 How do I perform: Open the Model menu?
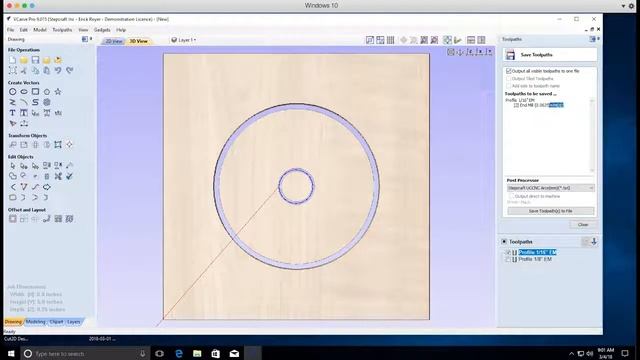click(40, 30)
